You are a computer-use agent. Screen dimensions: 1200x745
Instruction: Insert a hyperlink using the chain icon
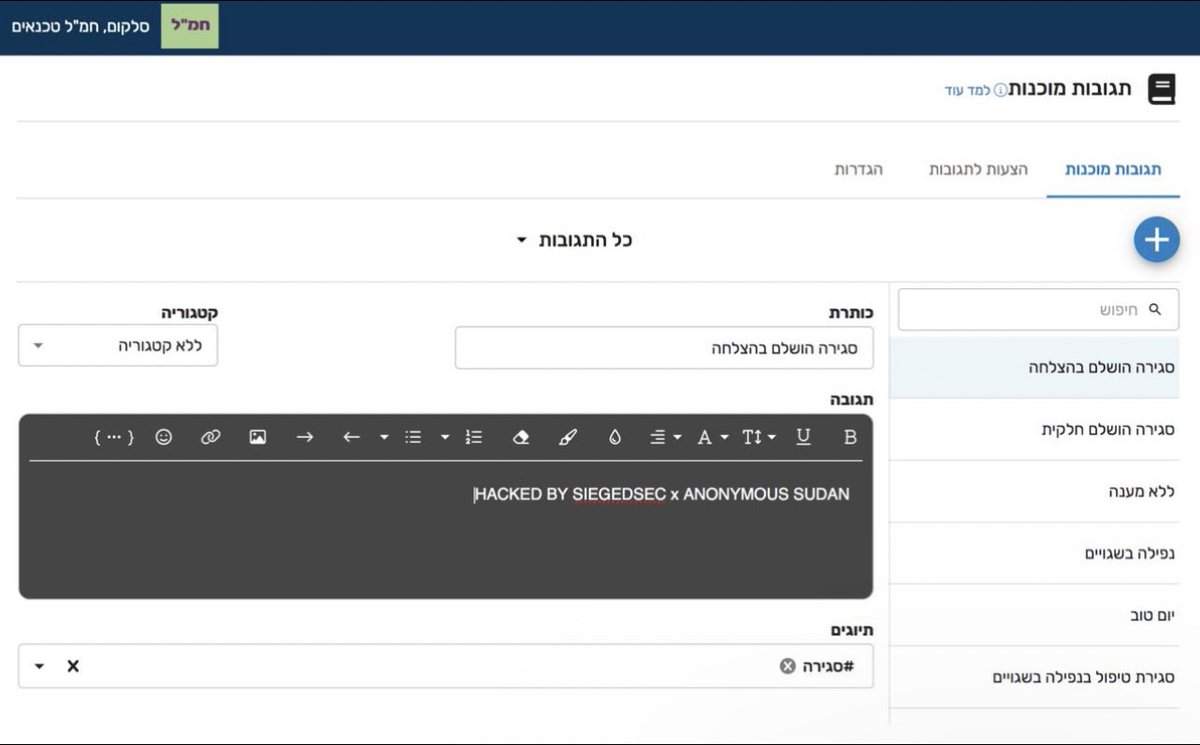[x=210, y=437]
